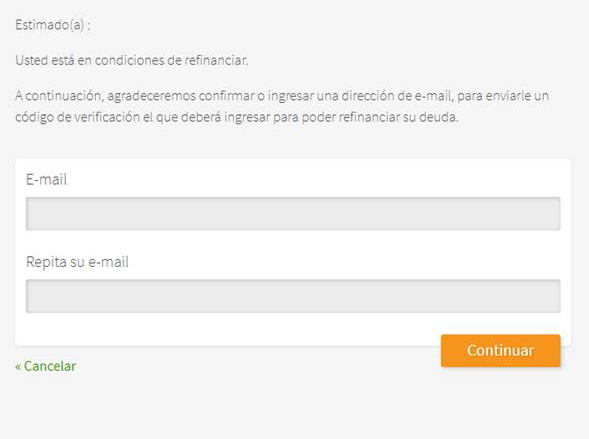Place cursor in first gray email box
The image size is (589, 439).
tap(293, 213)
